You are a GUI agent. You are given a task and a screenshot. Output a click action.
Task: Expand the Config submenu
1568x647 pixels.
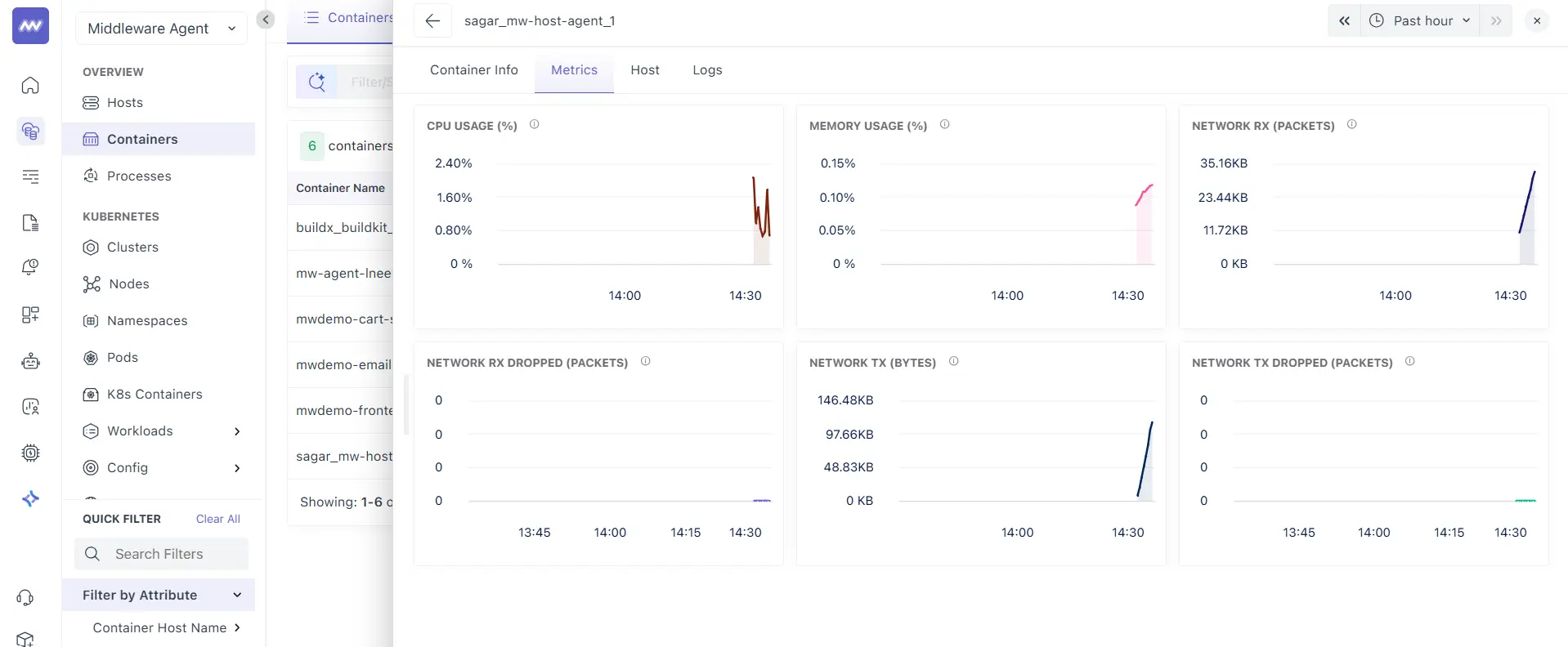coord(237,468)
